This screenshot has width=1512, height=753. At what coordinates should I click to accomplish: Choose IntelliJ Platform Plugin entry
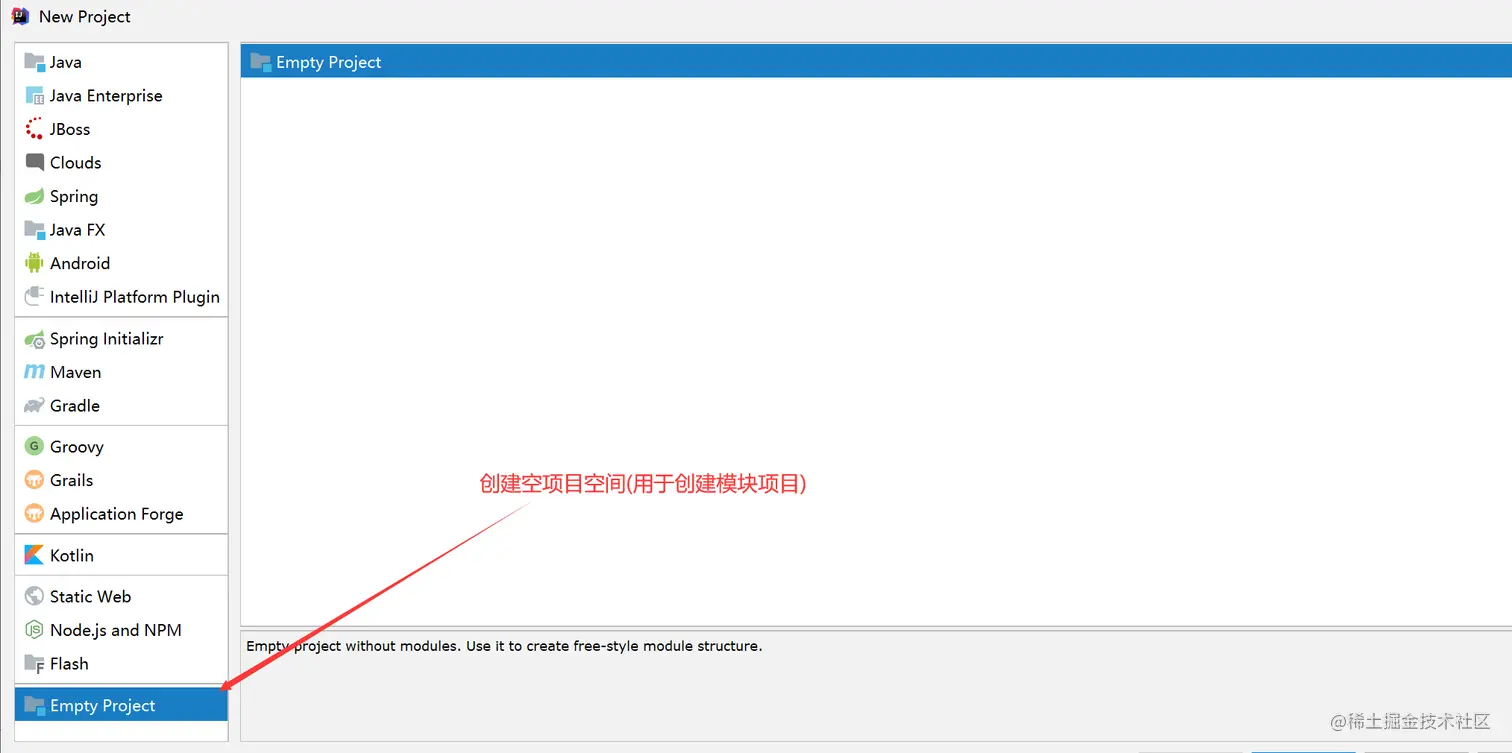click(x=121, y=297)
